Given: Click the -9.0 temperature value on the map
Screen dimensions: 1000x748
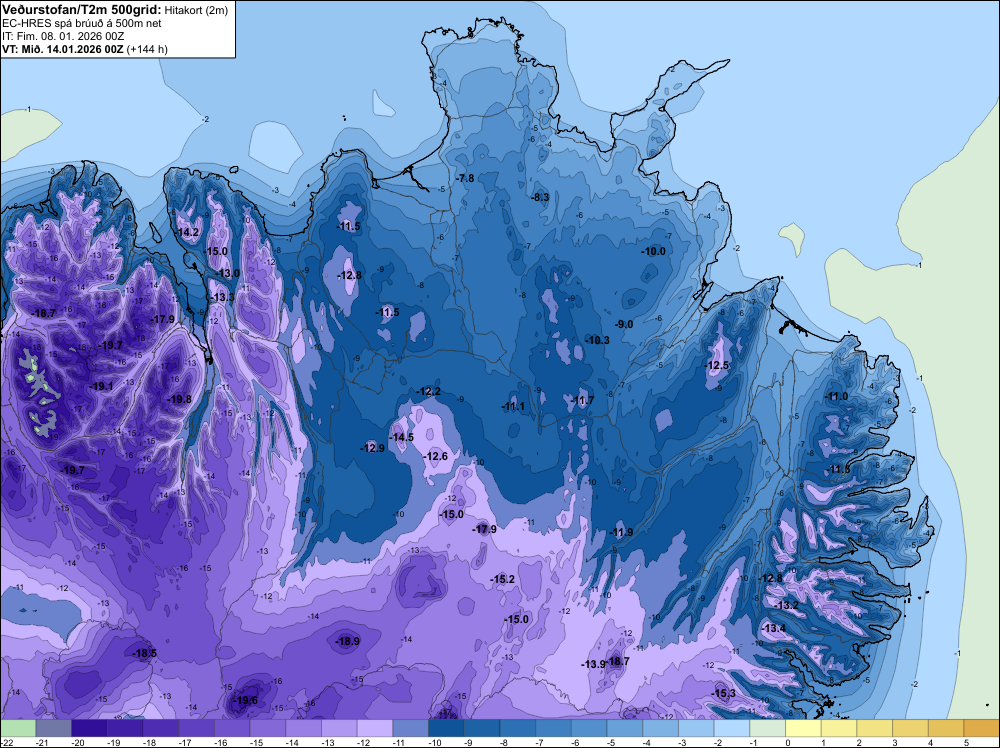Looking at the screenshot, I should 624,324.
